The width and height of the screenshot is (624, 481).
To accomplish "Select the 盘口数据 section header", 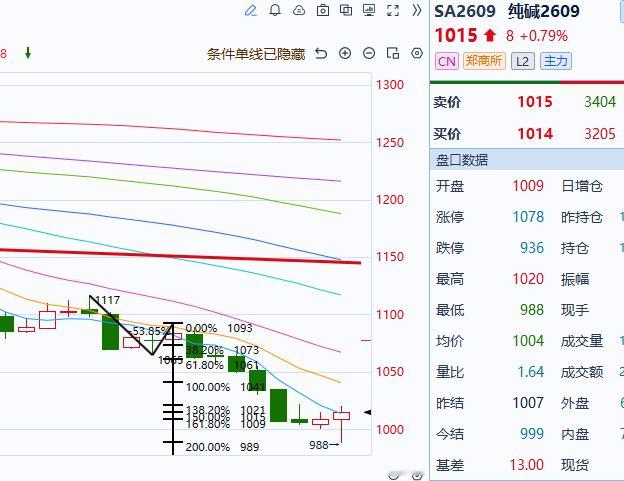I will pos(527,160).
